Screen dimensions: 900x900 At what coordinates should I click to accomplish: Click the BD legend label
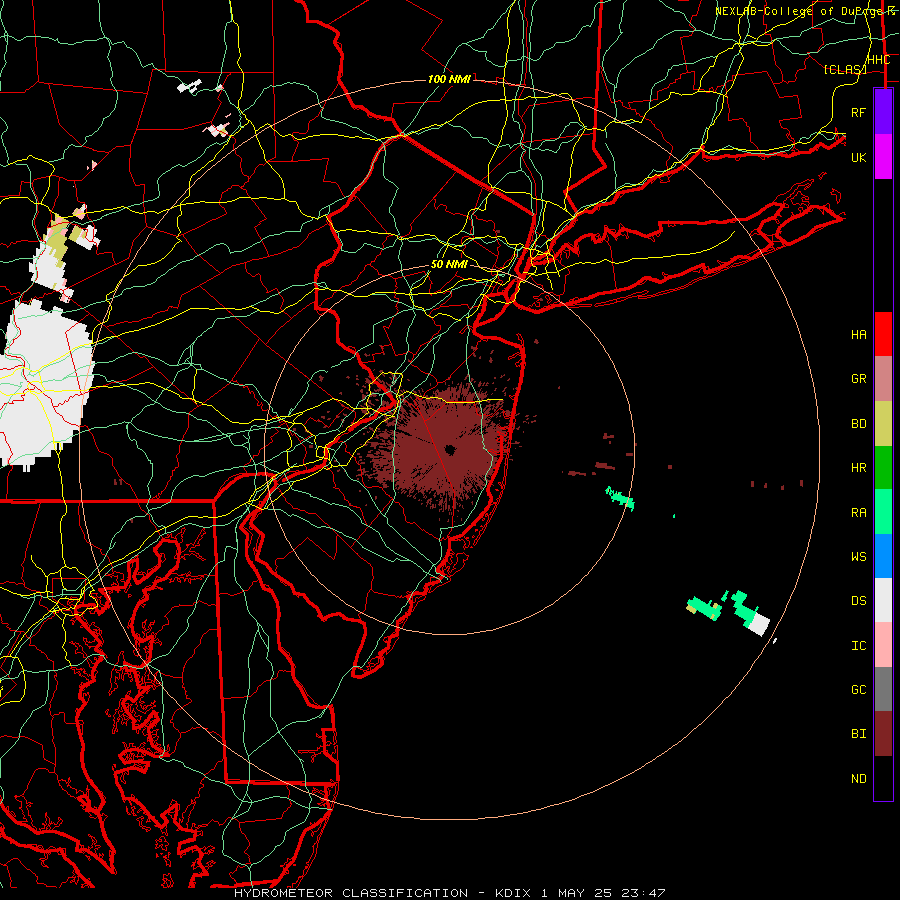(x=858, y=424)
